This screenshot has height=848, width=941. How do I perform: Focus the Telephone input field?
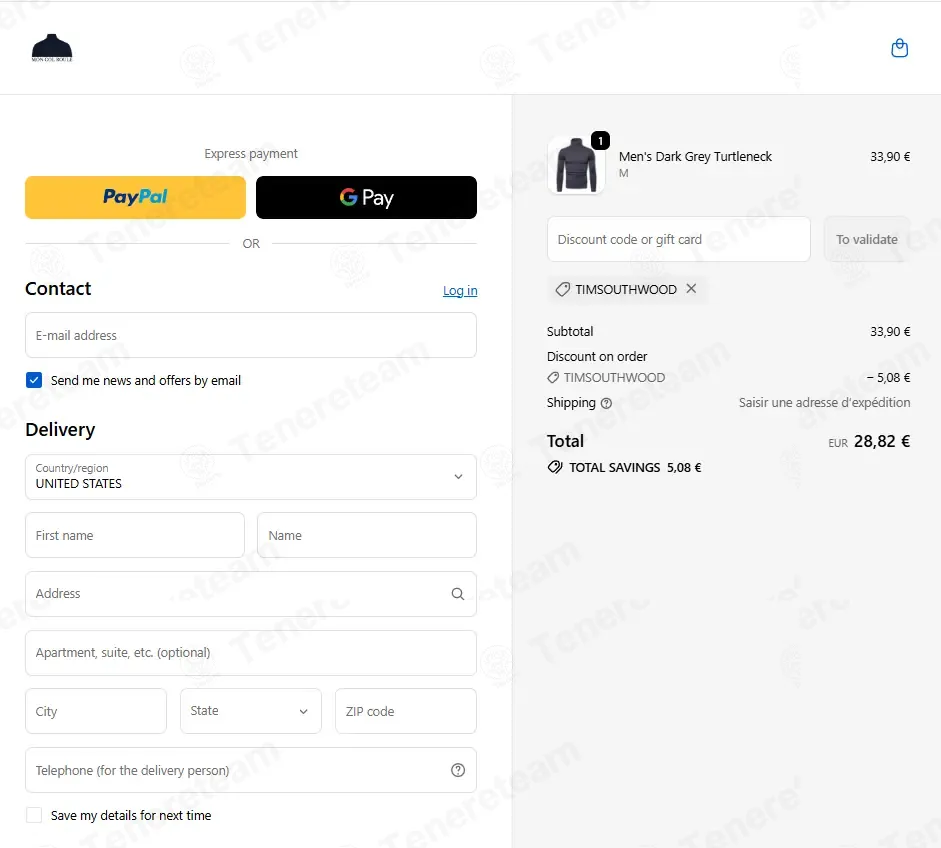coord(251,770)
